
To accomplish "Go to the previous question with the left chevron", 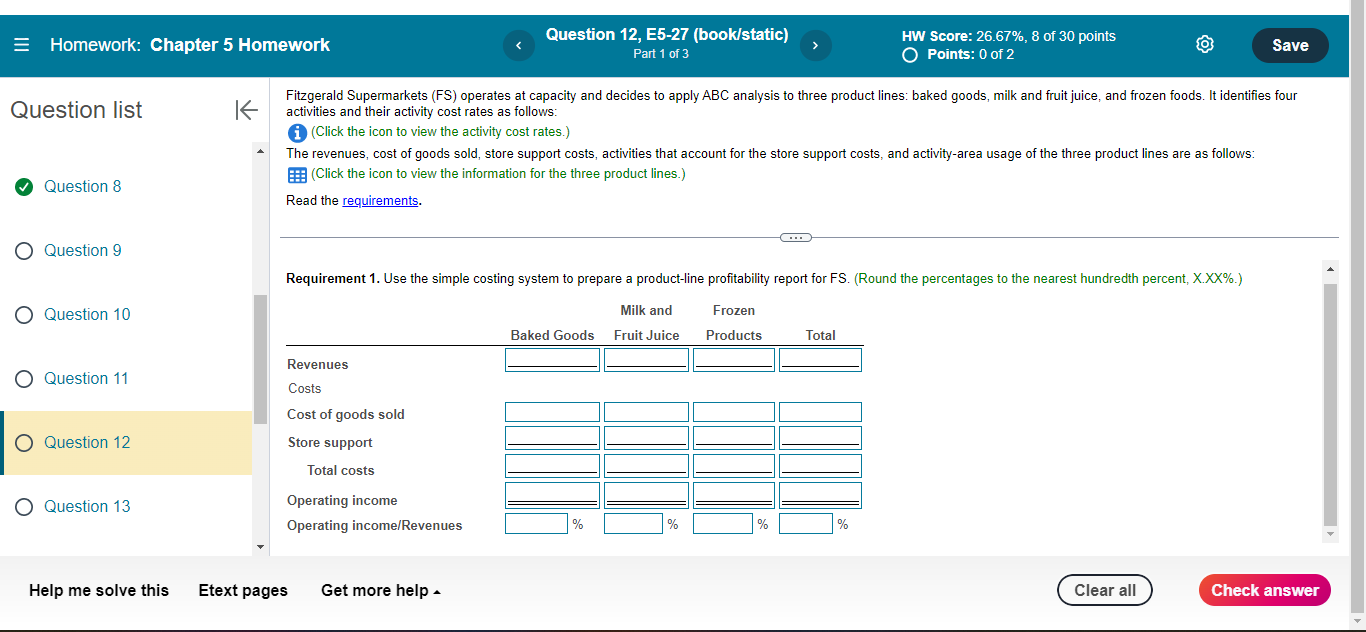I will point(518,45).
